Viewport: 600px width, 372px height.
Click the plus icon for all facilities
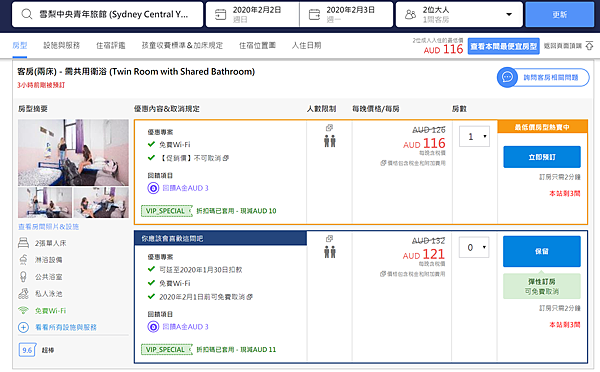click(x=23, y=327)
